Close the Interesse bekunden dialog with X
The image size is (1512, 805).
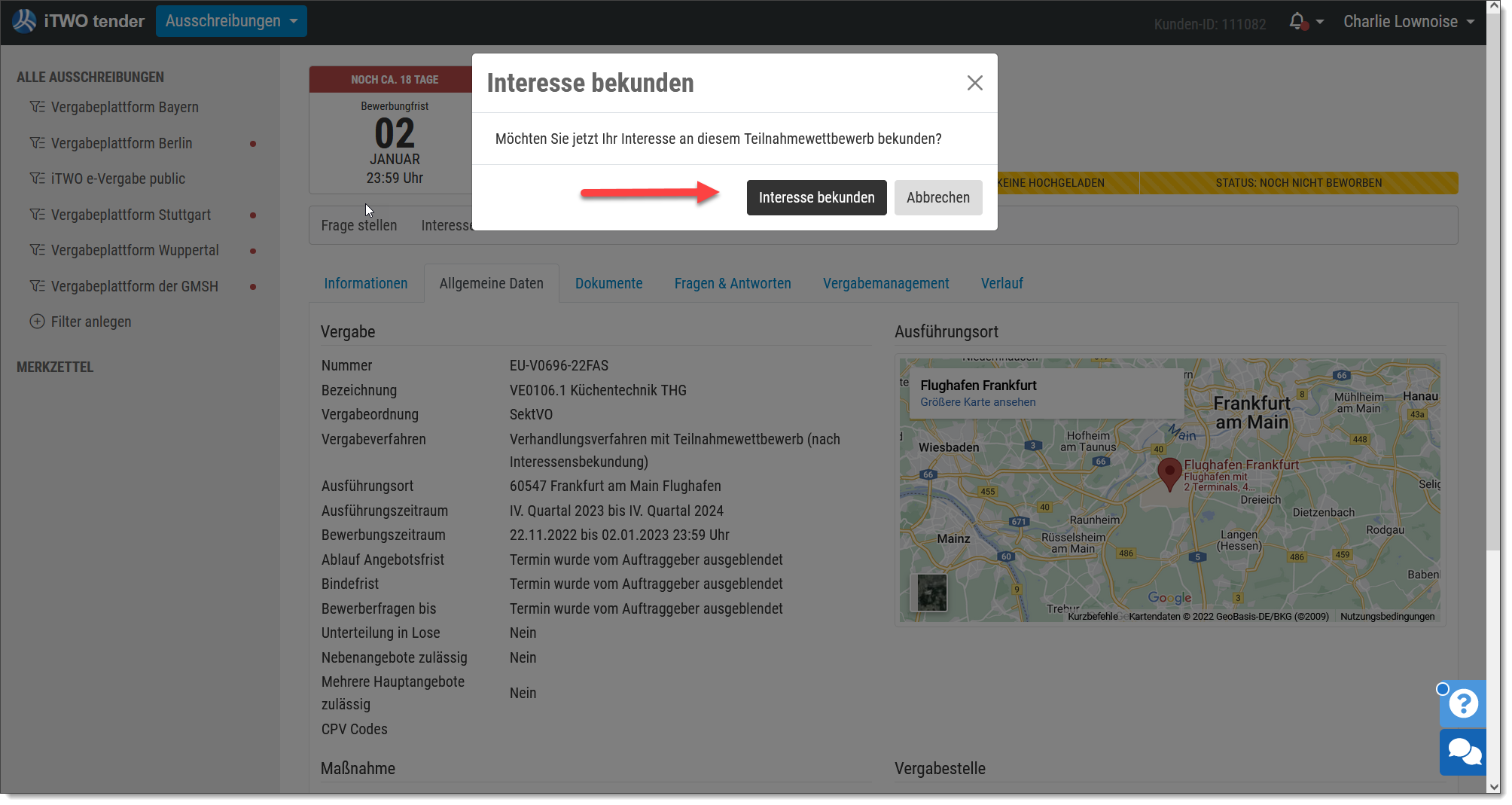[974, 83]
